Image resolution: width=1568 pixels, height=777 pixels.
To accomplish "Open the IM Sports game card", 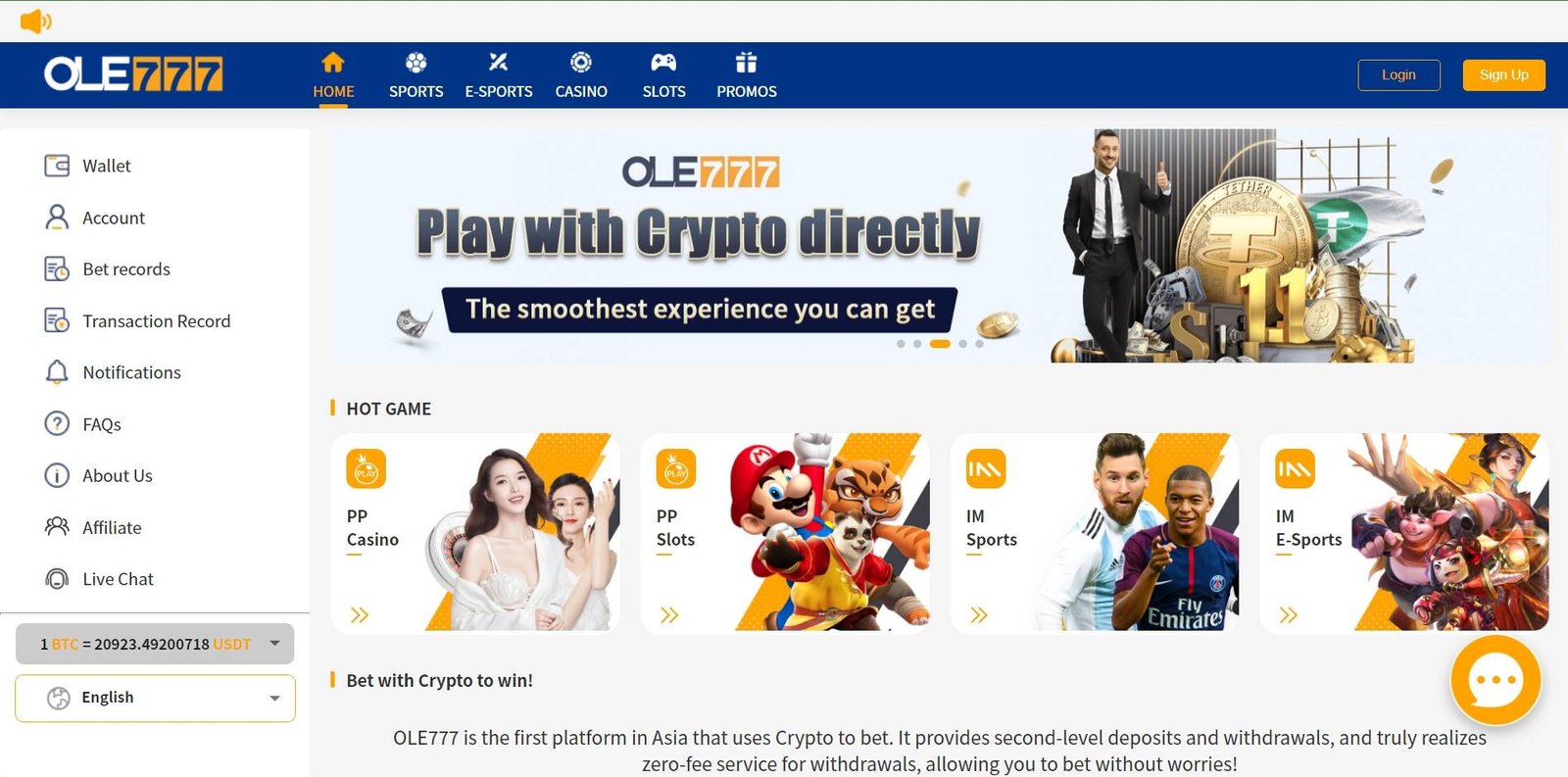I will click(x=1095, y=532).
